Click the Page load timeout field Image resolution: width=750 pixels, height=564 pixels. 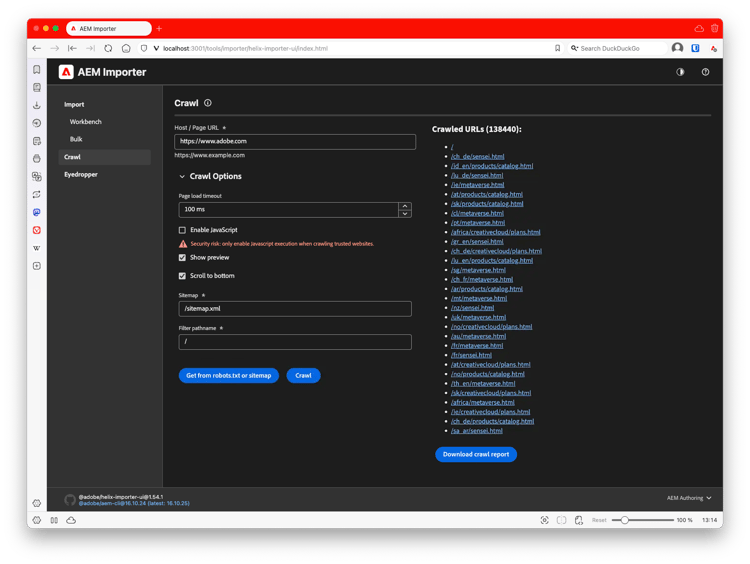pos(288,210)
